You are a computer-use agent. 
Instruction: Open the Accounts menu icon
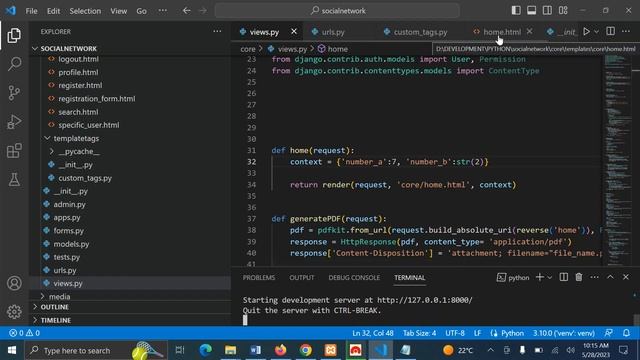click(x=14, y=283)
